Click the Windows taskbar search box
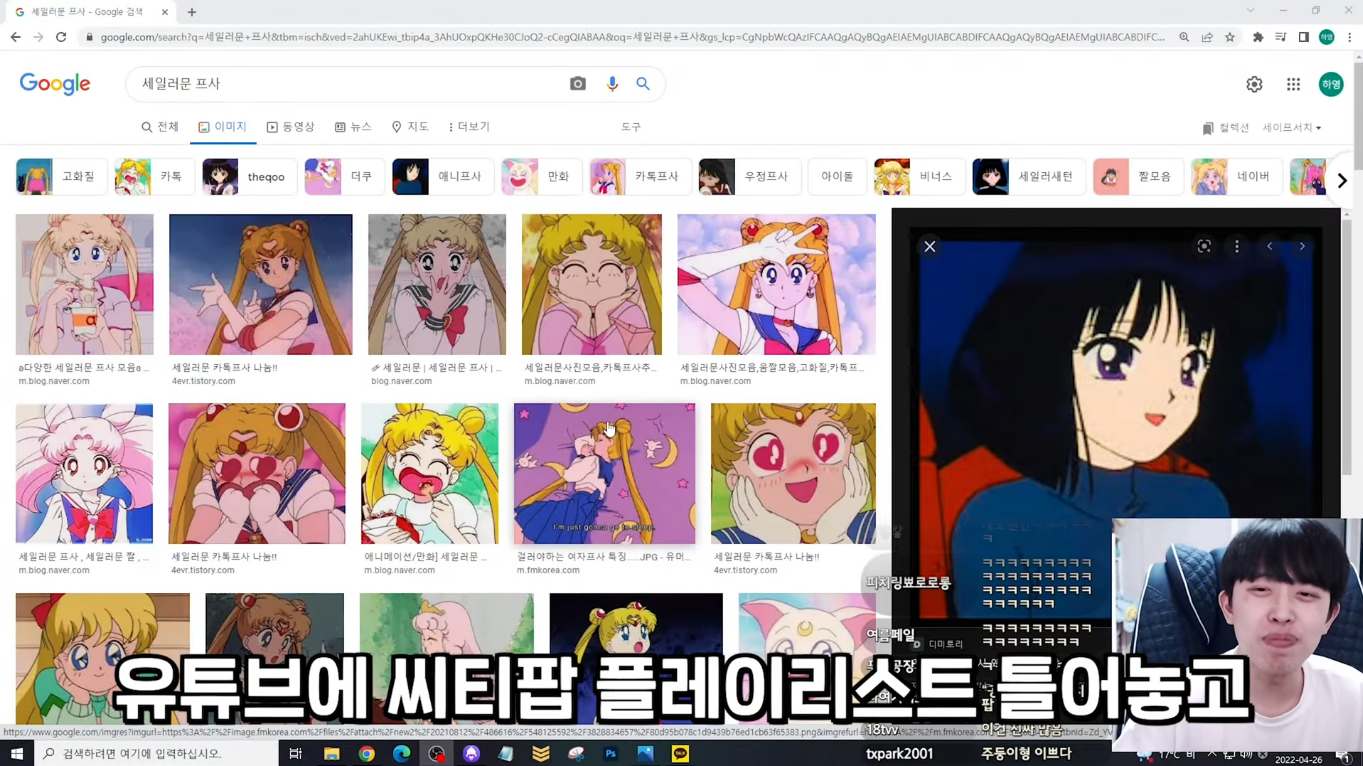This screenshot has height=766, width=1363. pos(156,754)
